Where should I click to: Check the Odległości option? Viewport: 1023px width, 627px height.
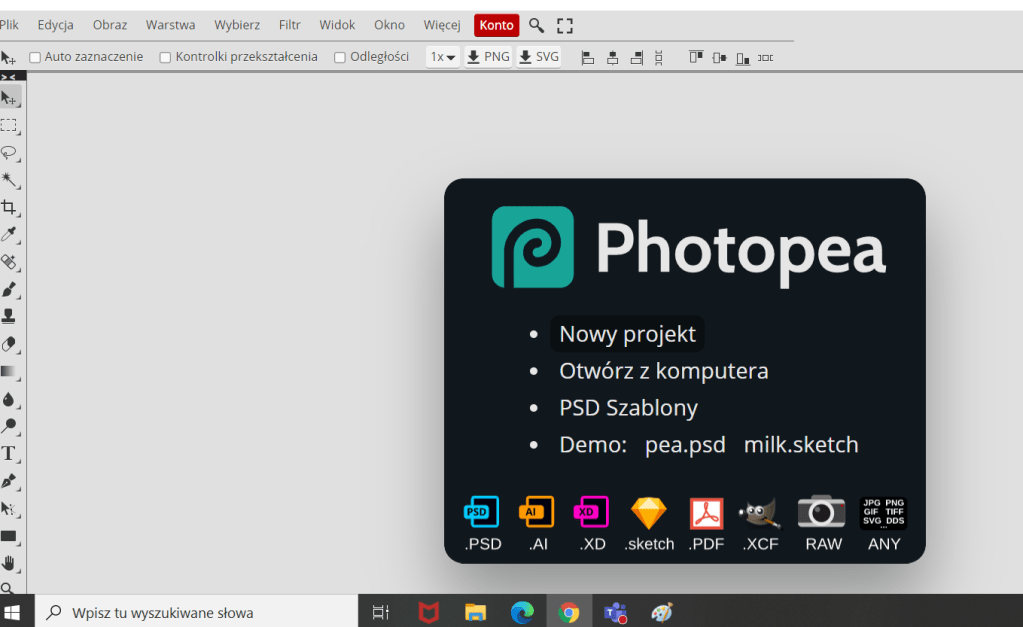pyautogui.click(x=340, y=58)
